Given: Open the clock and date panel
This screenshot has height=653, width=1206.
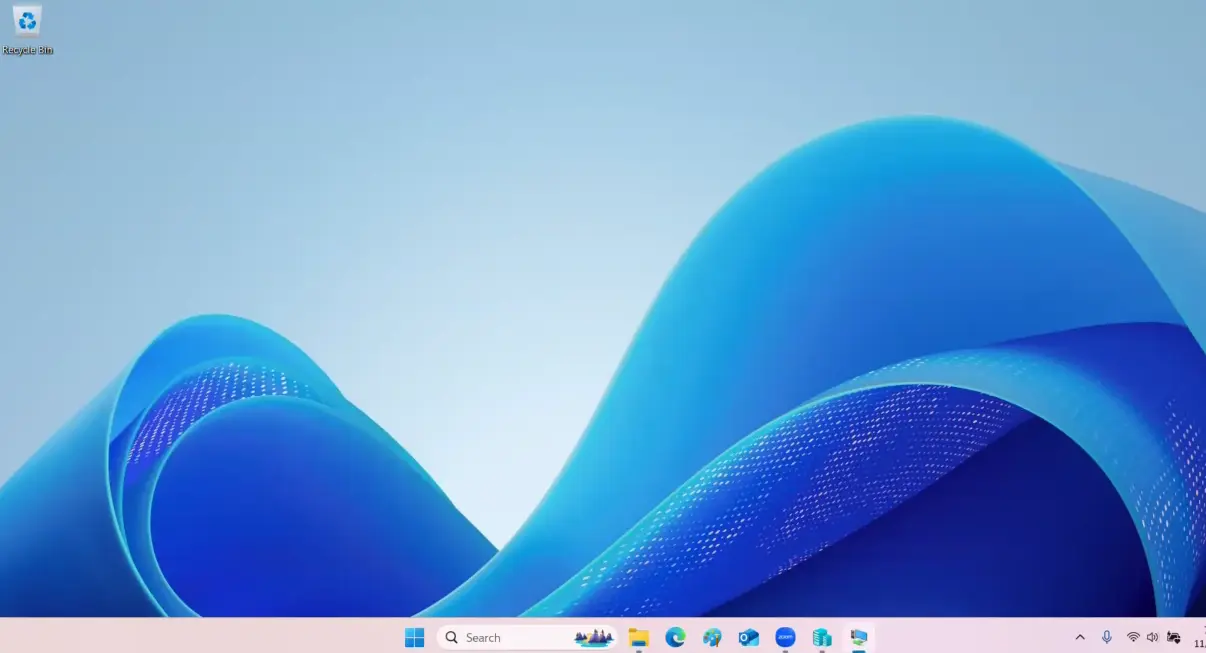Looking at the screenshot, I should 1199,638.
